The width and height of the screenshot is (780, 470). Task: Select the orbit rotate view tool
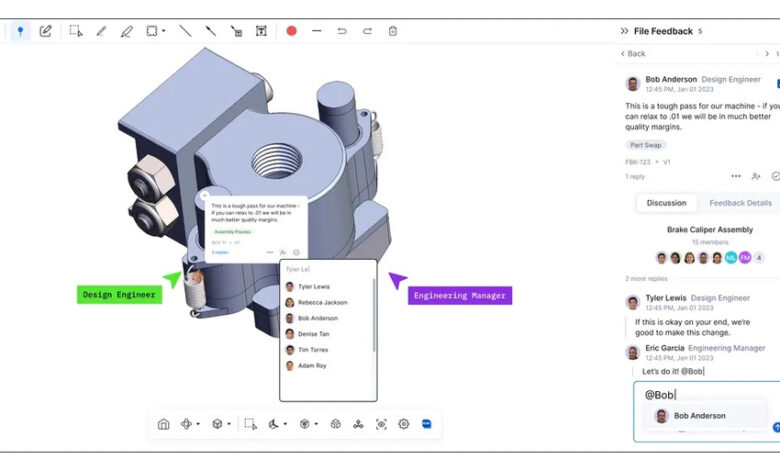(187, 424)
